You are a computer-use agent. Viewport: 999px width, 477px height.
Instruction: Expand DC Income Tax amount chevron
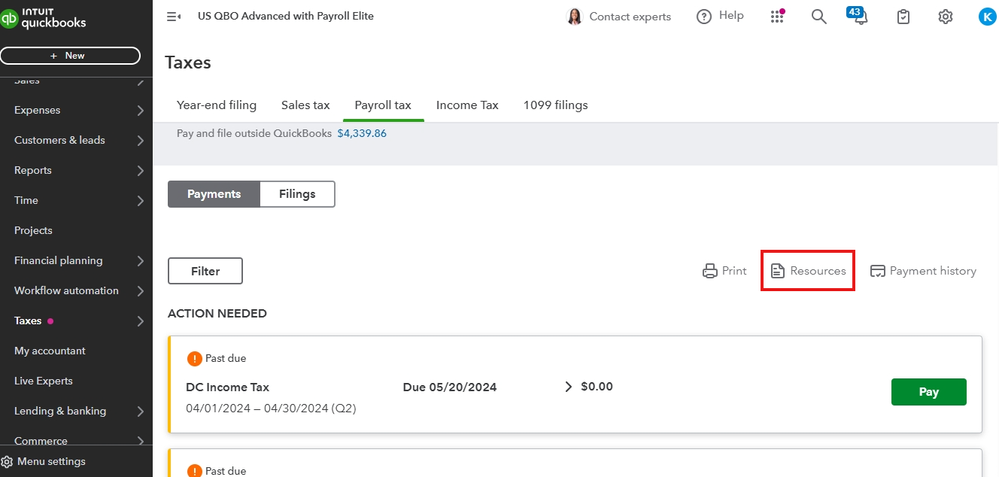569,387
